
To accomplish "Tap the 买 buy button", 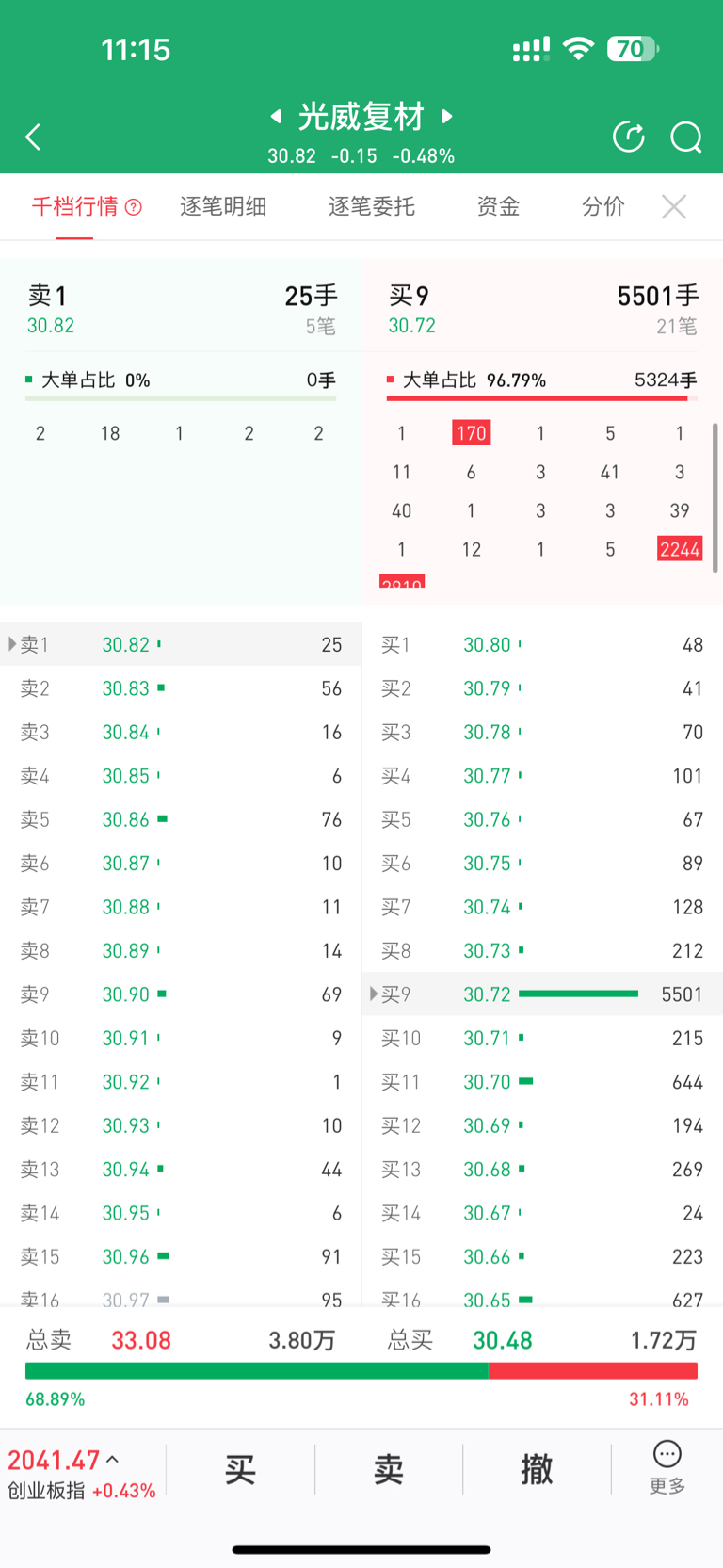I will [240, 1469].
